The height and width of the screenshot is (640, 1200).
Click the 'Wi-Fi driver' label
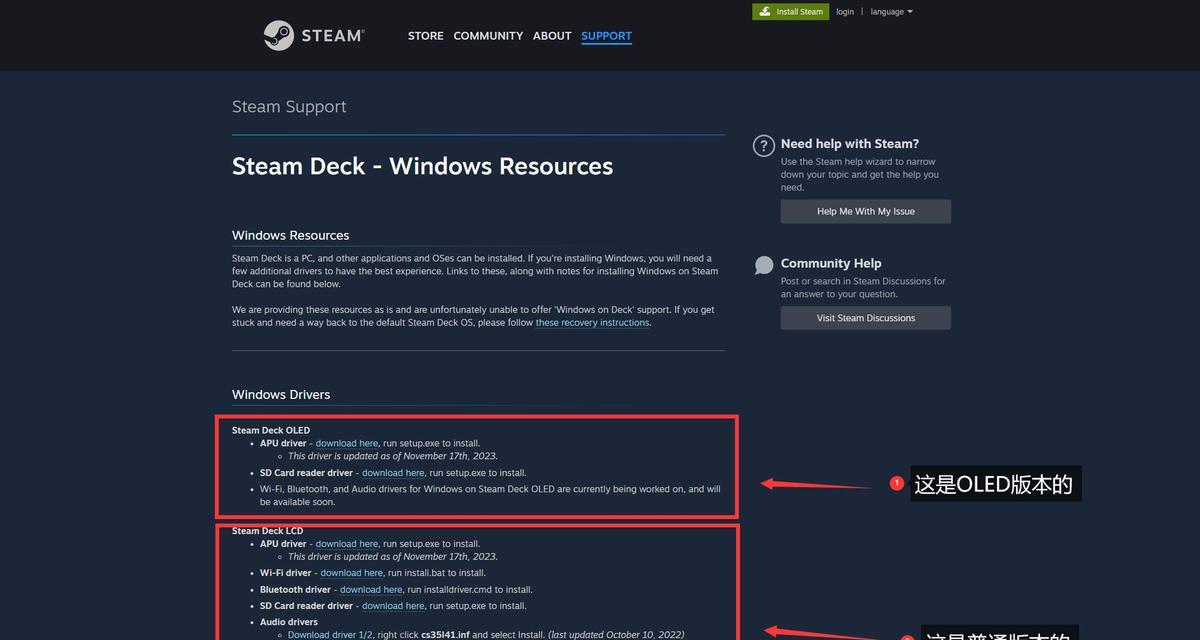(x=286, y=573)
